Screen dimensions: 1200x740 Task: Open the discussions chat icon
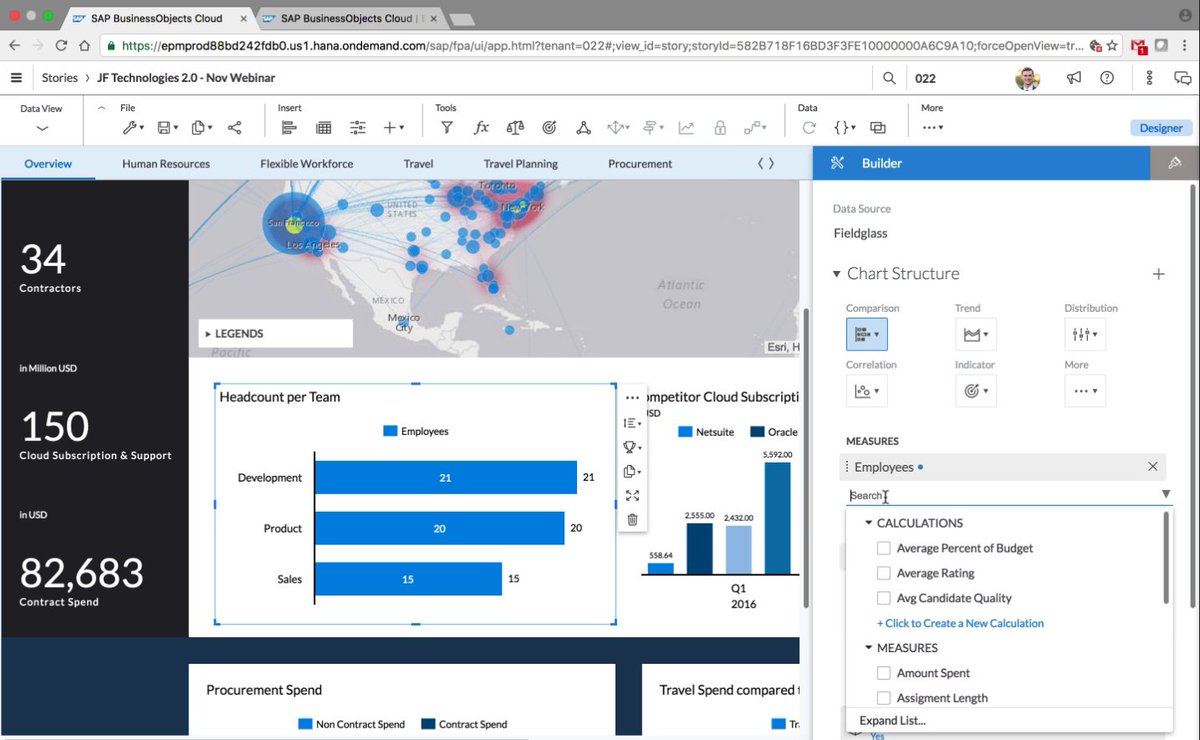click(x=1182, y=78)
